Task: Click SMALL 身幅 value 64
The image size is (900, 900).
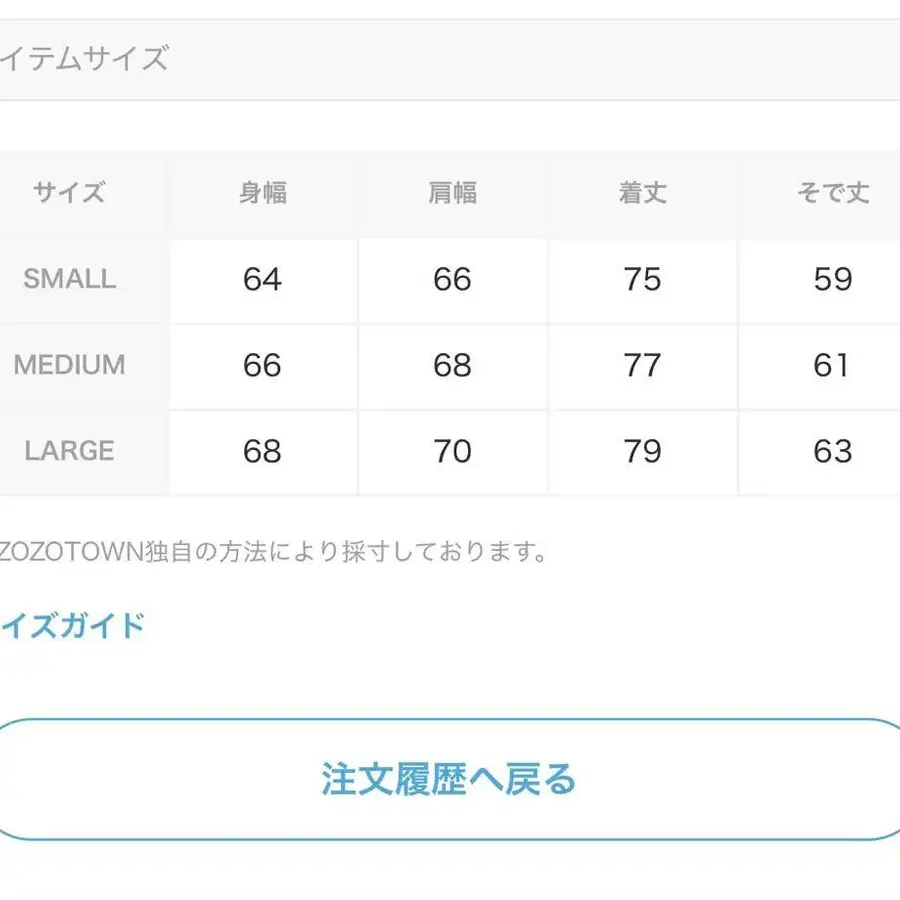Action: (x=263, y=279)
